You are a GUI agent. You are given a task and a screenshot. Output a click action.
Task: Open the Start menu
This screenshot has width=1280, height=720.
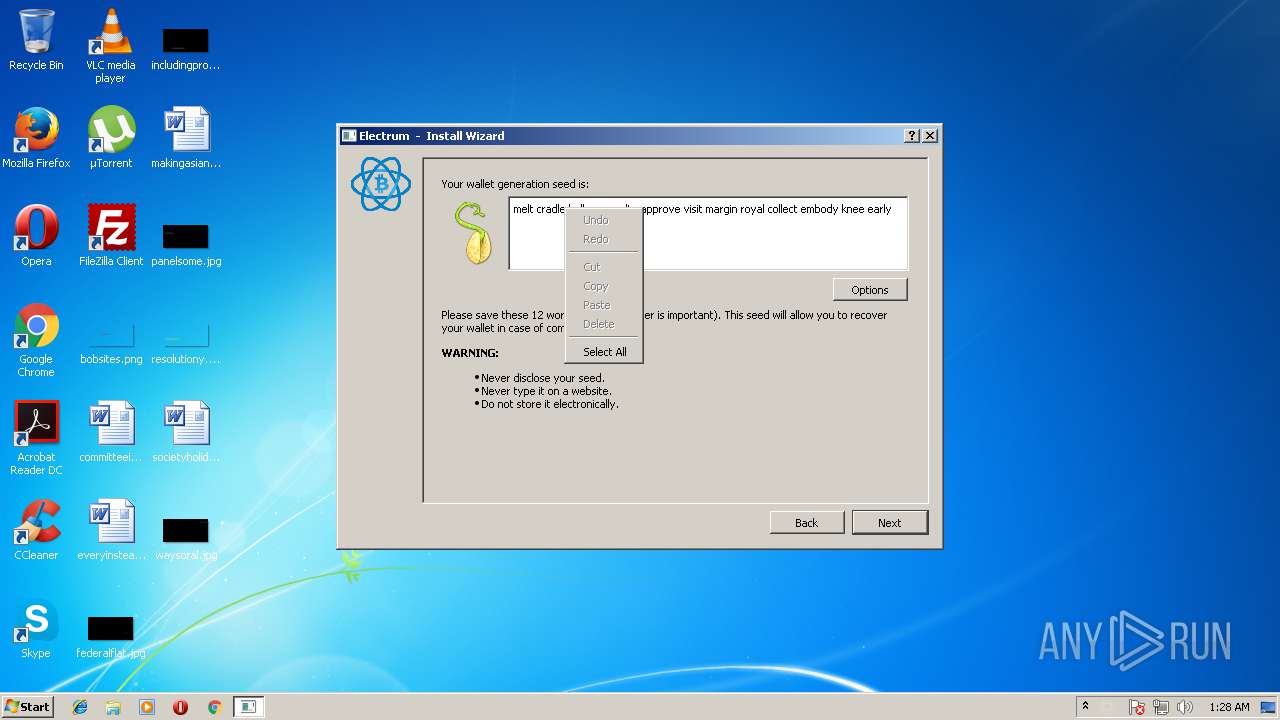point(28,707)
